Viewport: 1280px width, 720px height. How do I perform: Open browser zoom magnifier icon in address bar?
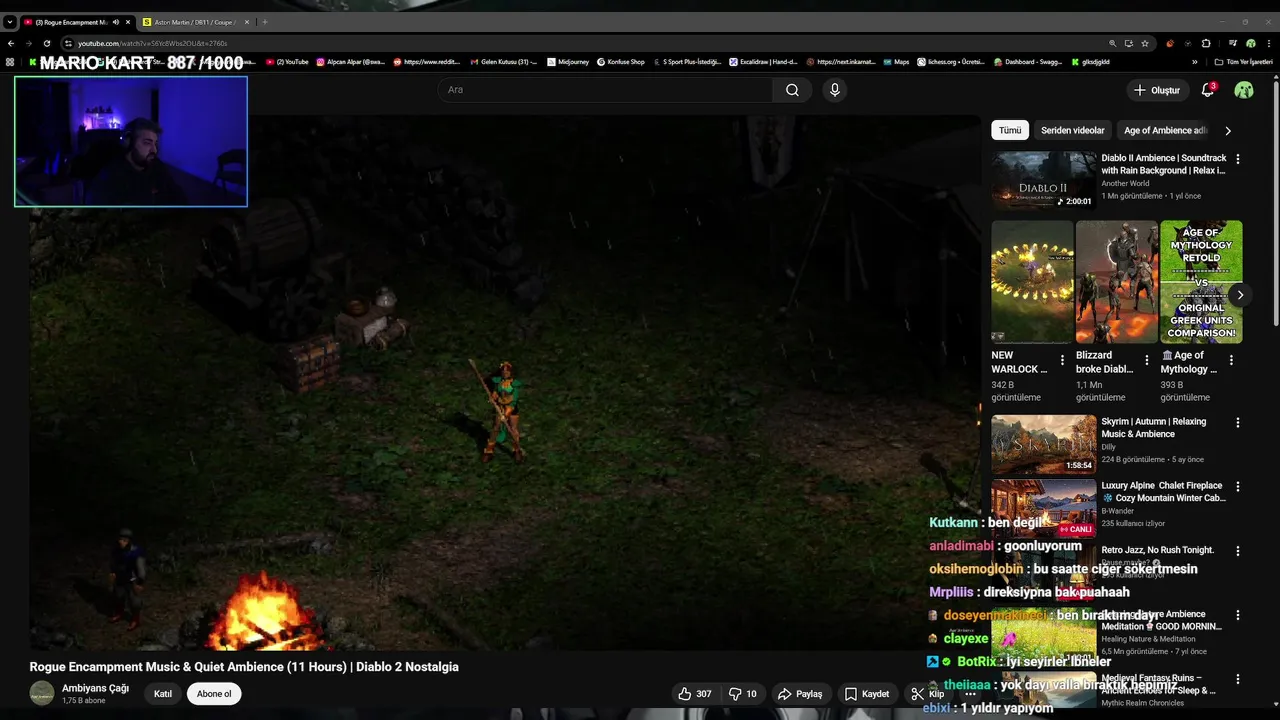tap(1112, 43)
